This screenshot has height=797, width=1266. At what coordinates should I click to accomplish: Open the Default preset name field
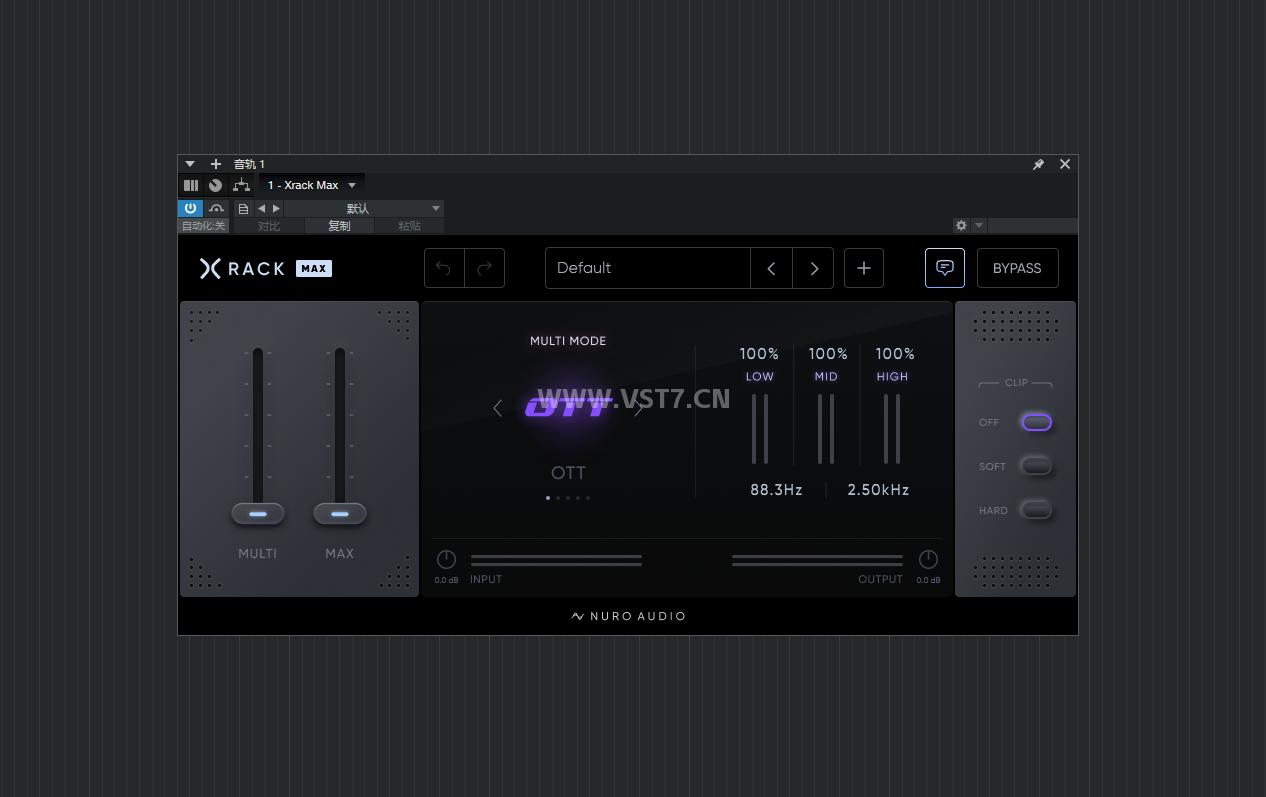click(648, 268)
